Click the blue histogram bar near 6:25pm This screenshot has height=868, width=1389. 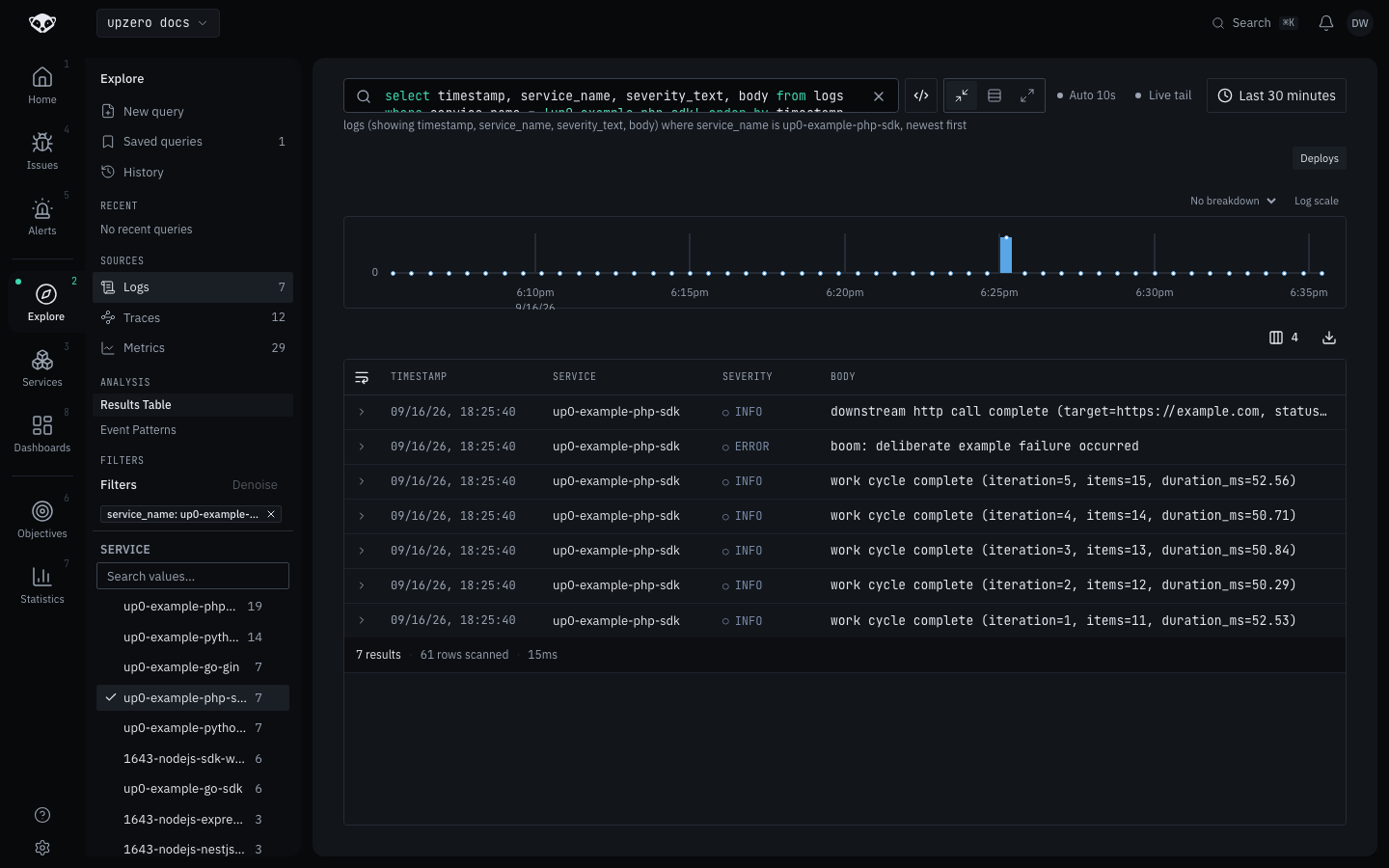tap(1006, 255)
